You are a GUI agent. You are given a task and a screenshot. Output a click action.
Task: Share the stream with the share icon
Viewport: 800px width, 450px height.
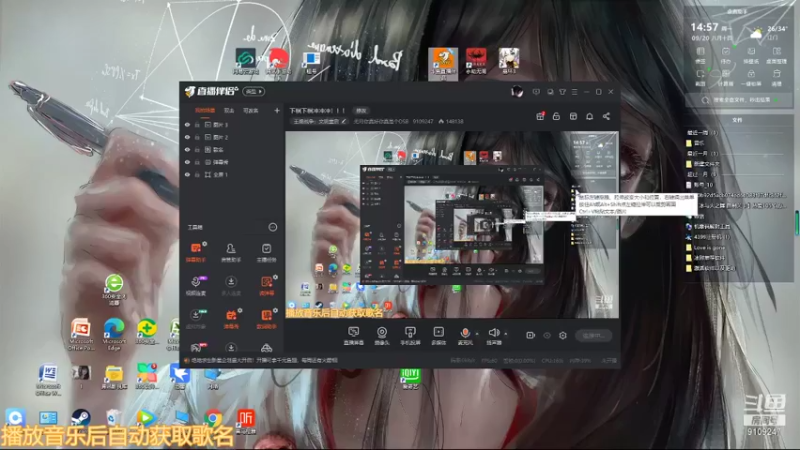tap(606, 116)
